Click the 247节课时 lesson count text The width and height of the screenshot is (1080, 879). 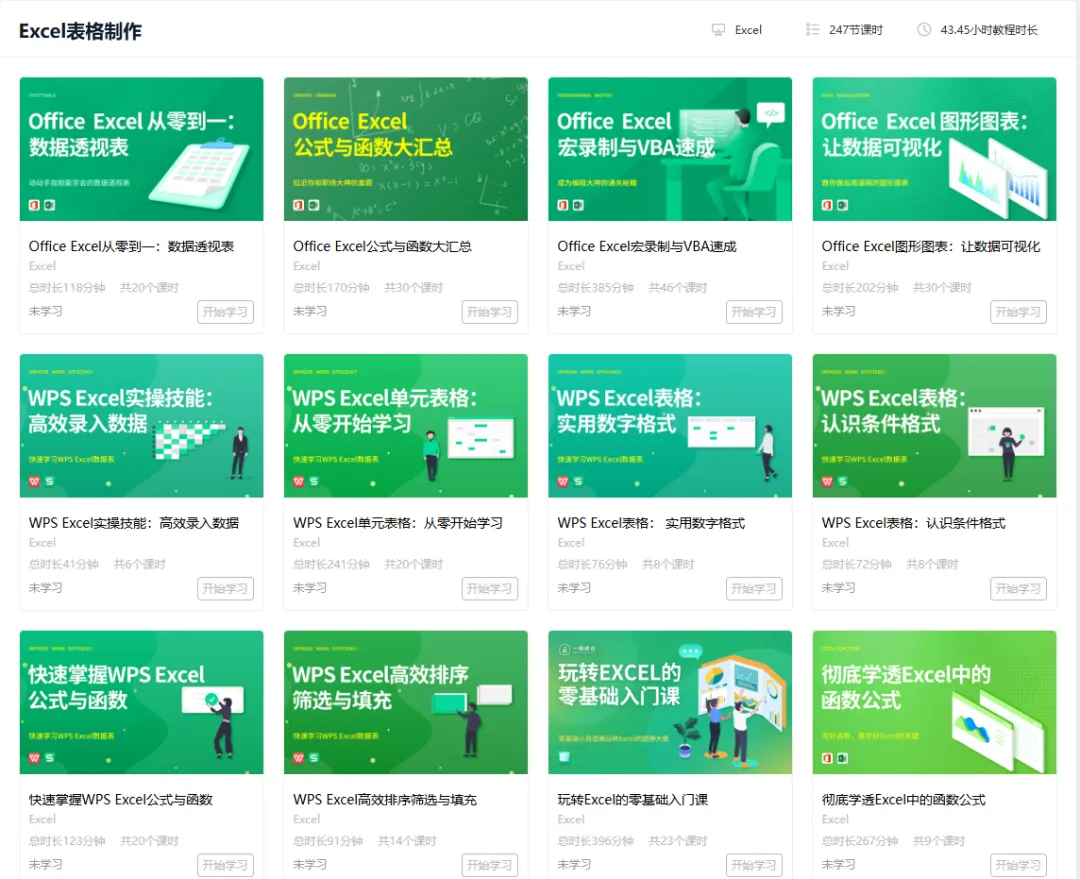pyautogui.click(x=856, y=30)
